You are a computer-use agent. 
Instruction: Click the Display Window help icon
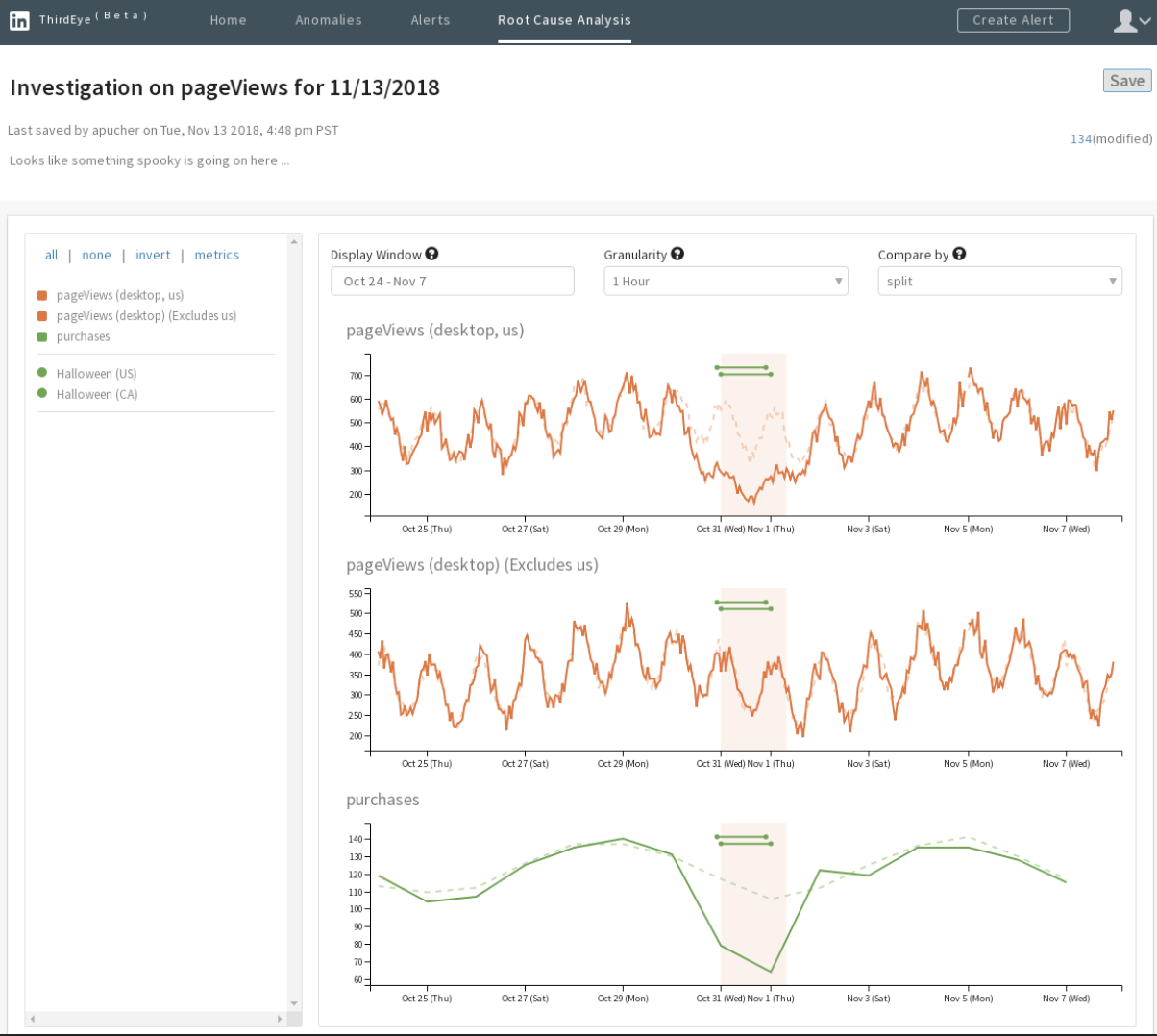(431, 254)
